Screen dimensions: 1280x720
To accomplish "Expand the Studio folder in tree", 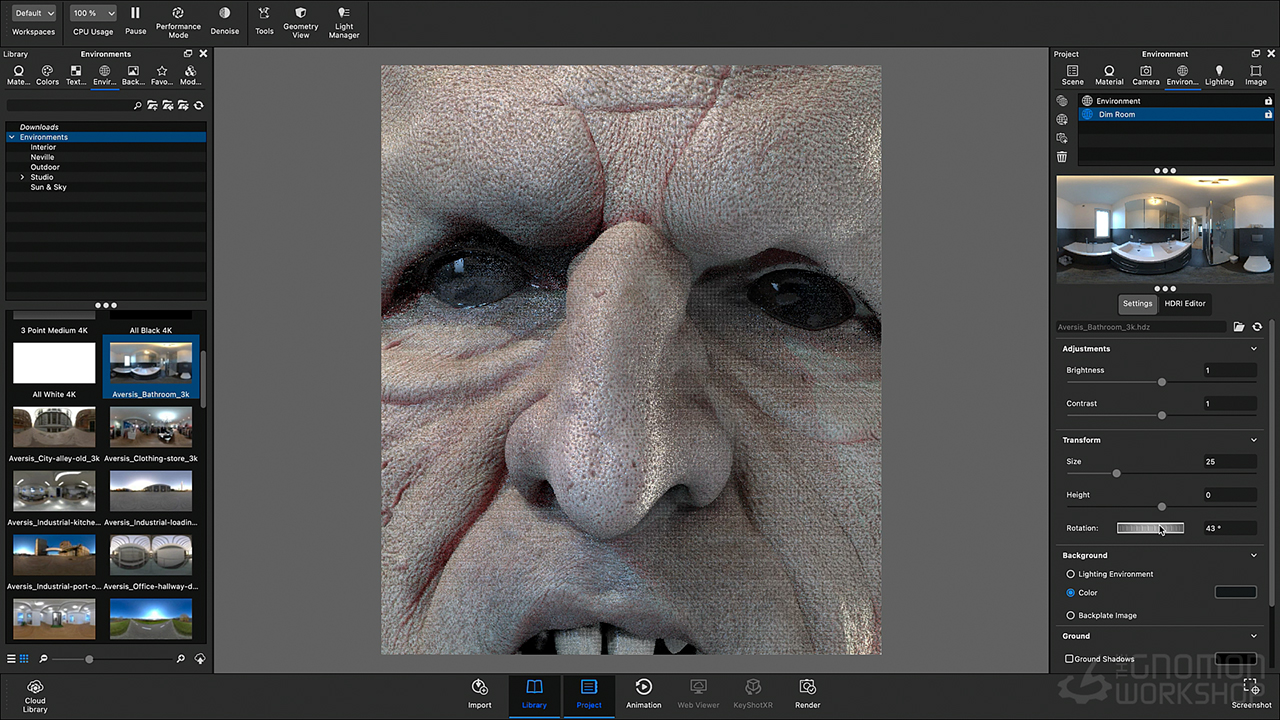I will click(x=22, y=177).
